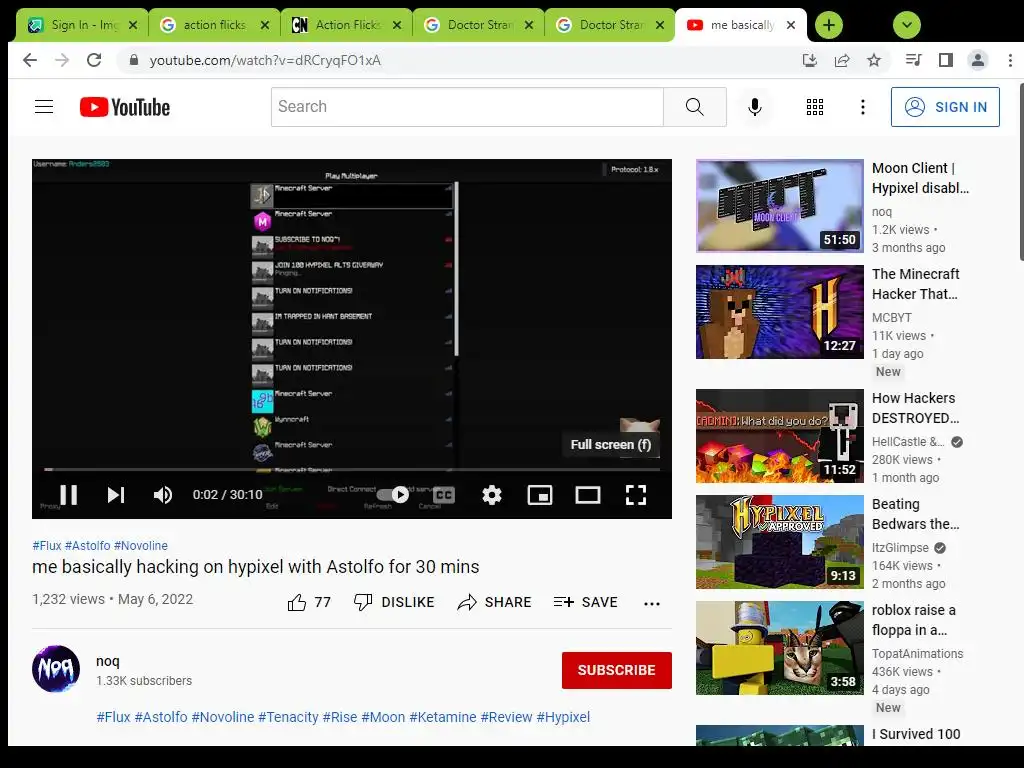
Task: Open browser side panel
Action: click(x=946, y=60)
